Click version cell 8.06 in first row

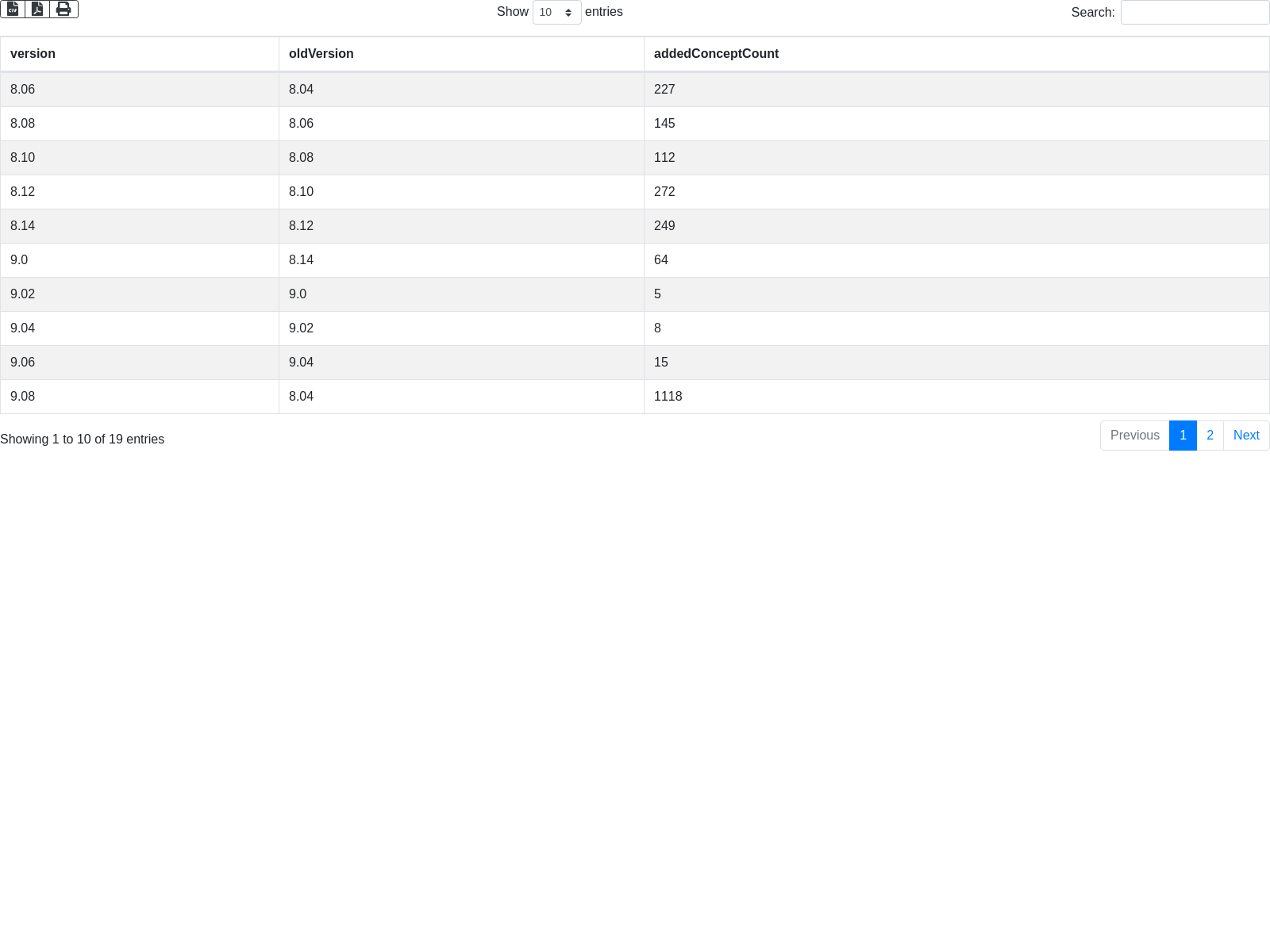[x=23, y=90]
